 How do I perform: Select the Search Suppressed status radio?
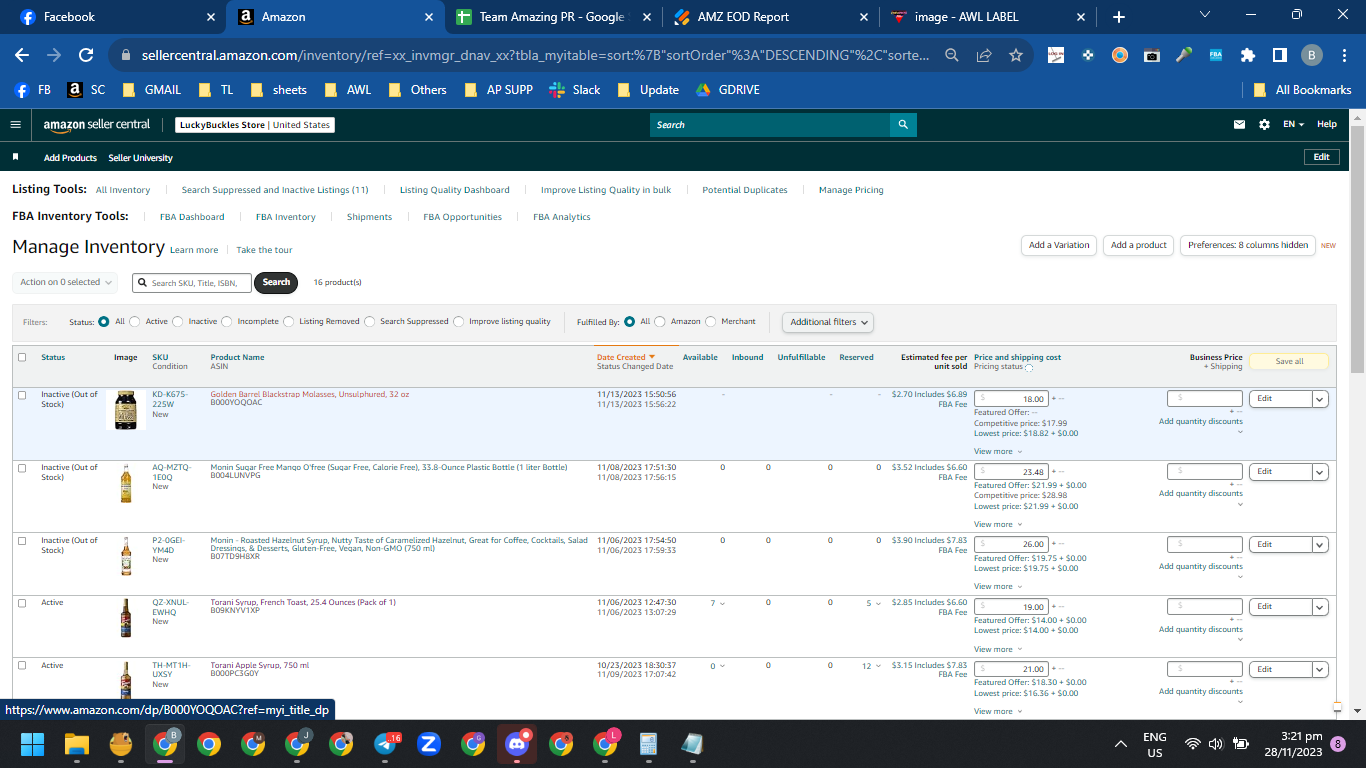click(x=370, y=322)
